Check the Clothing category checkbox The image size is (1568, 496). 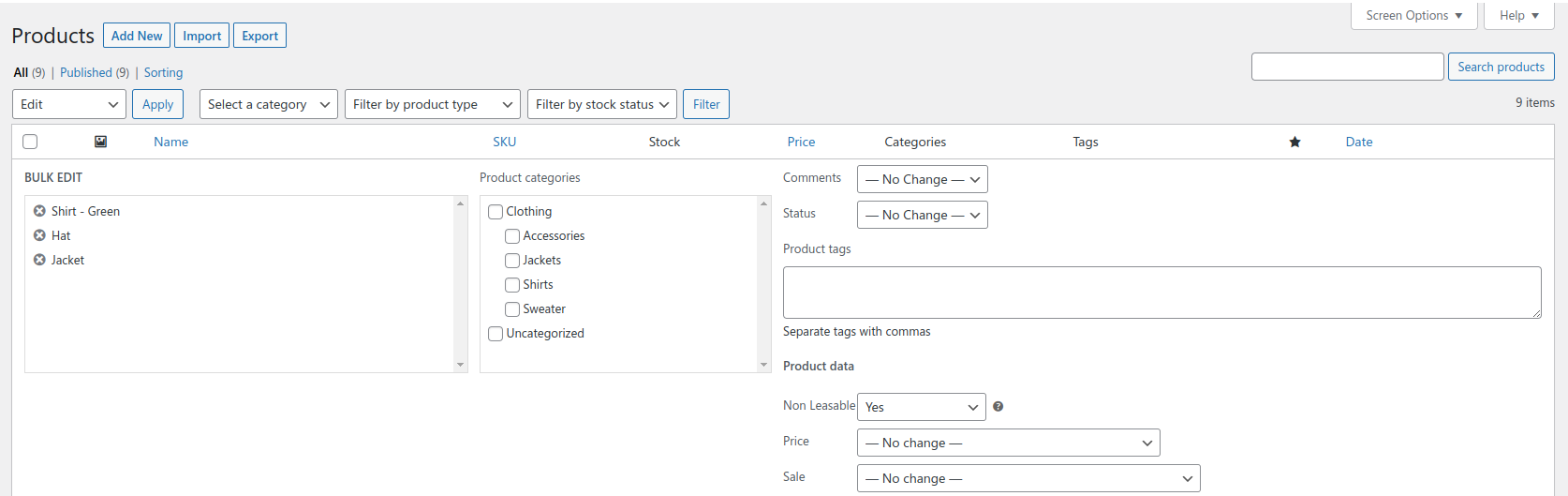(496, 212)
